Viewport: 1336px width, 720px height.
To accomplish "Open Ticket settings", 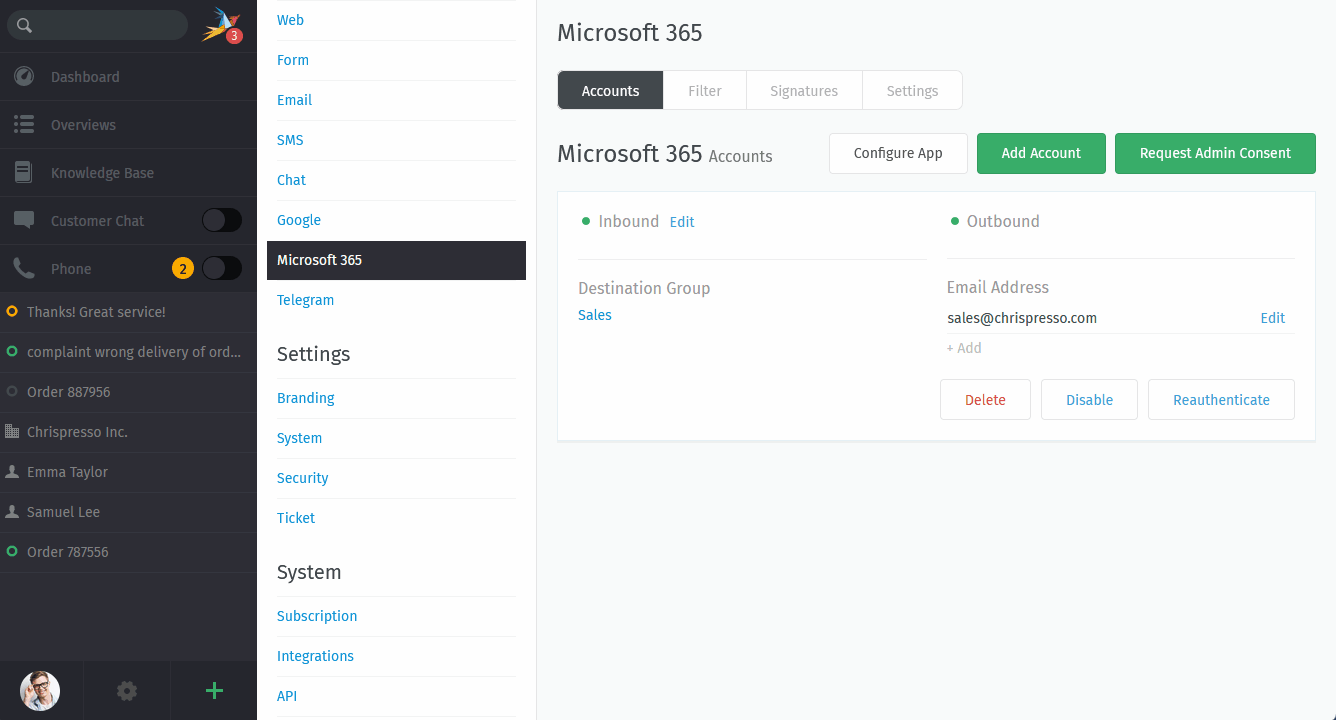I will [x=296, y=518].
